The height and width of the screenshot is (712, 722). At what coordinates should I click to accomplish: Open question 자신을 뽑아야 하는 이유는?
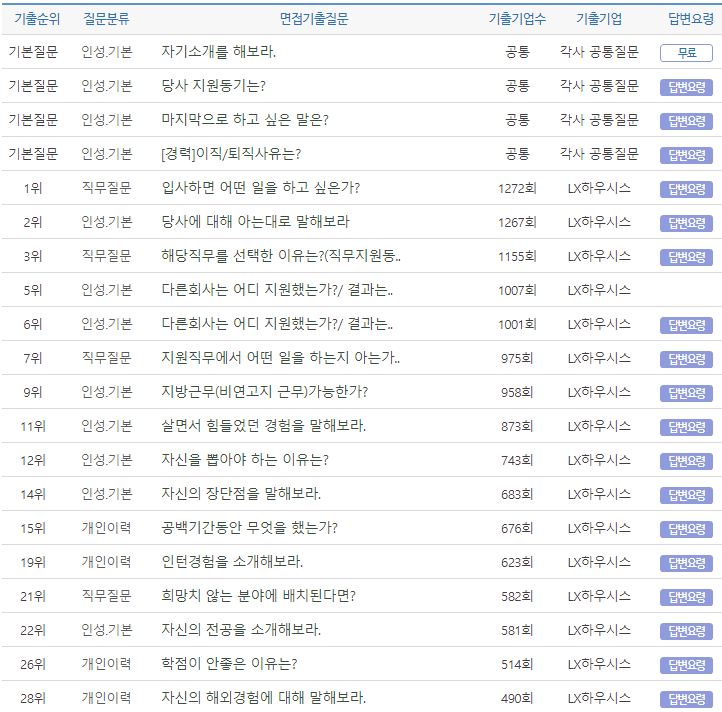(245, 460)
